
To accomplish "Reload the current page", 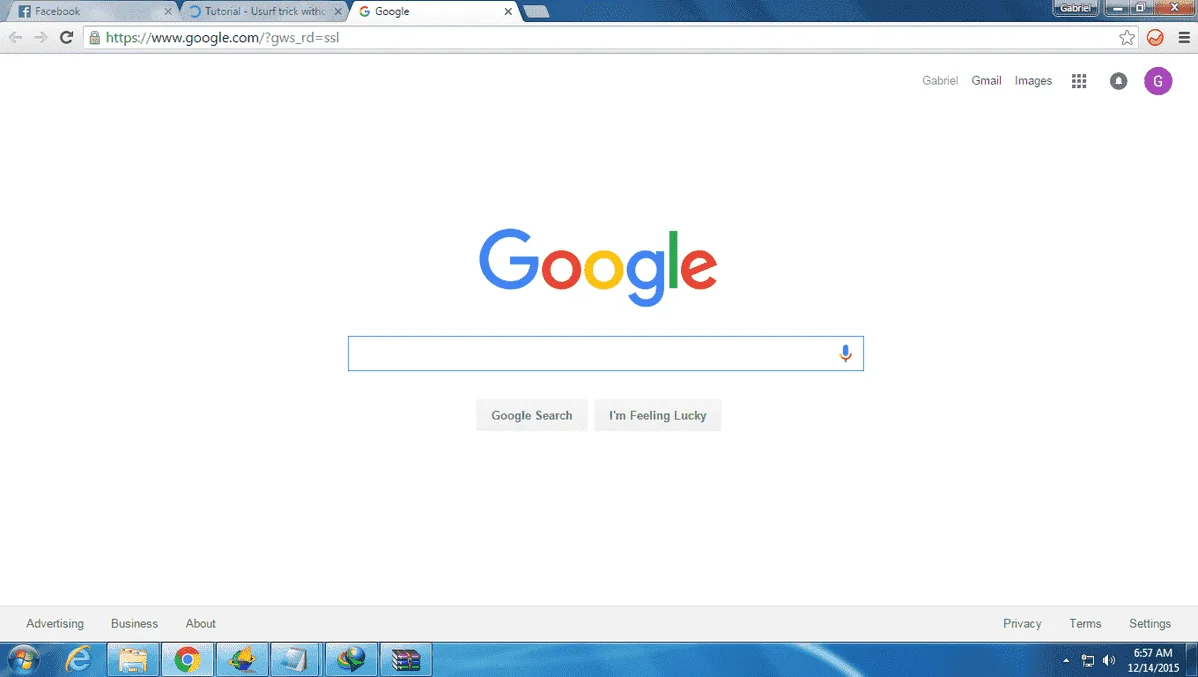I will [66, 37].
